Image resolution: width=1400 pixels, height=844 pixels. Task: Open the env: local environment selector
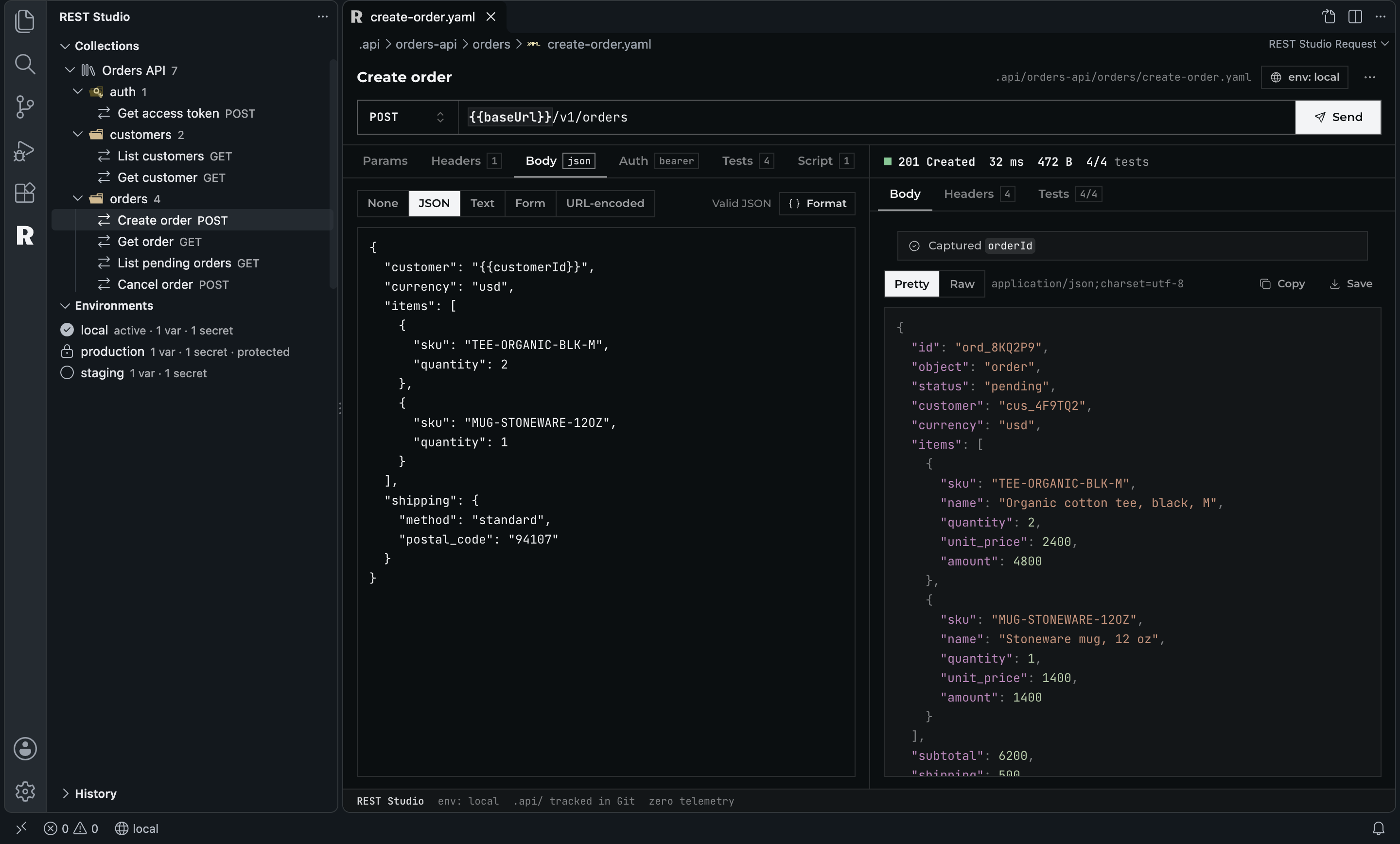pos(1305,77)
